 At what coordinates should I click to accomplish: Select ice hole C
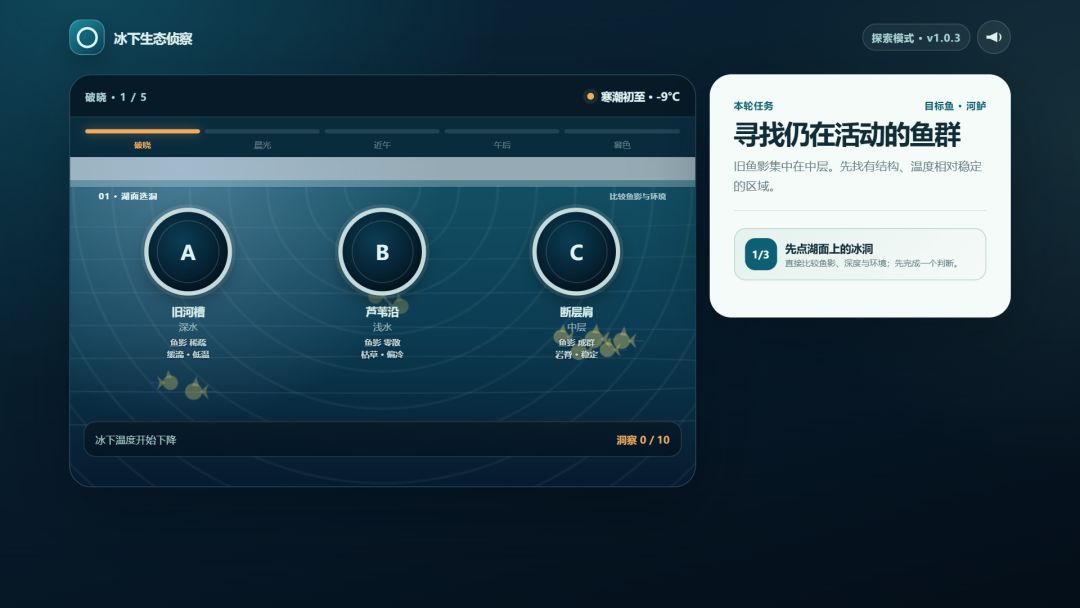tap(577, 252)
